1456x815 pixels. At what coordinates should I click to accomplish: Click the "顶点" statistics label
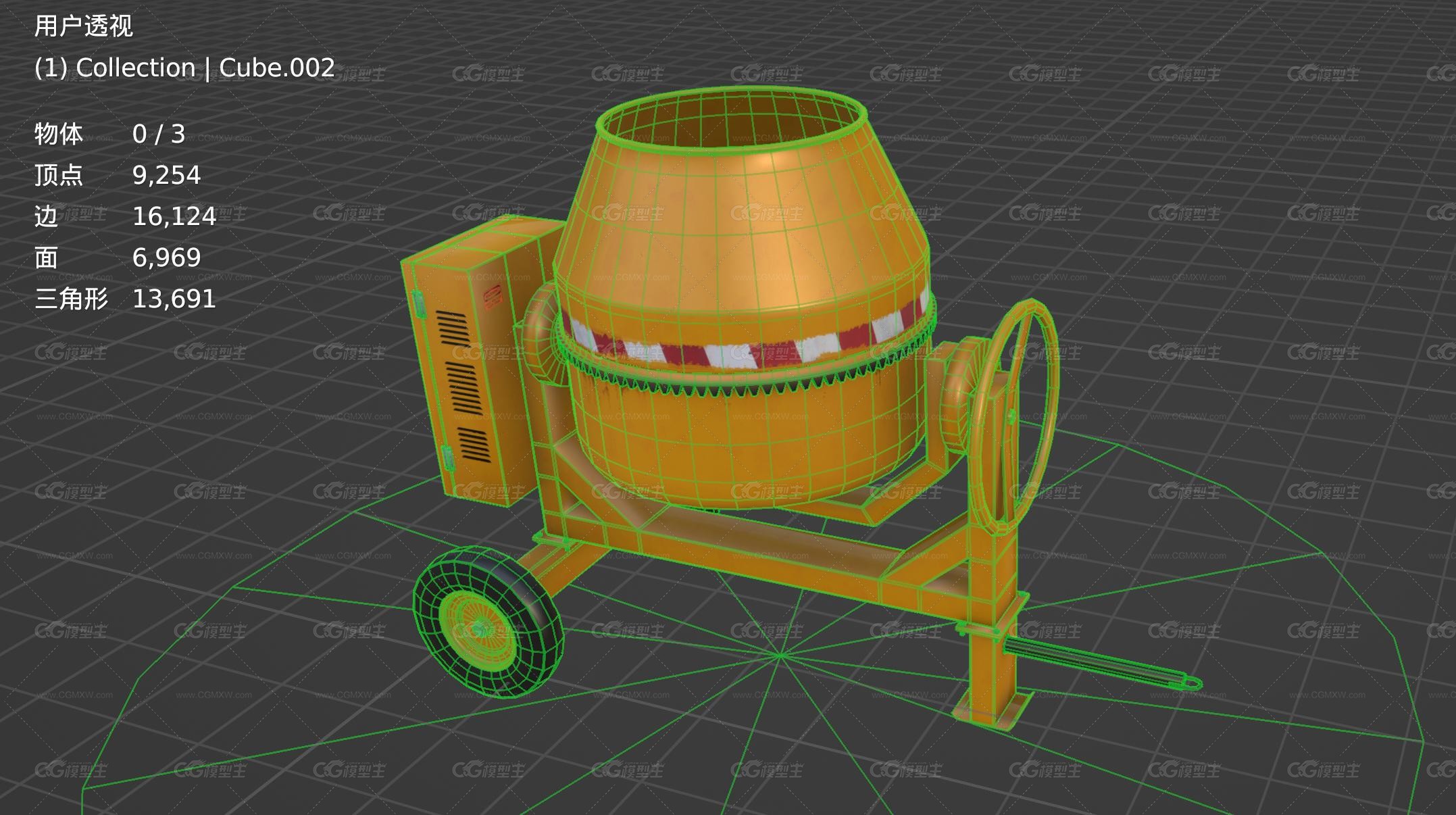point(59,175)
